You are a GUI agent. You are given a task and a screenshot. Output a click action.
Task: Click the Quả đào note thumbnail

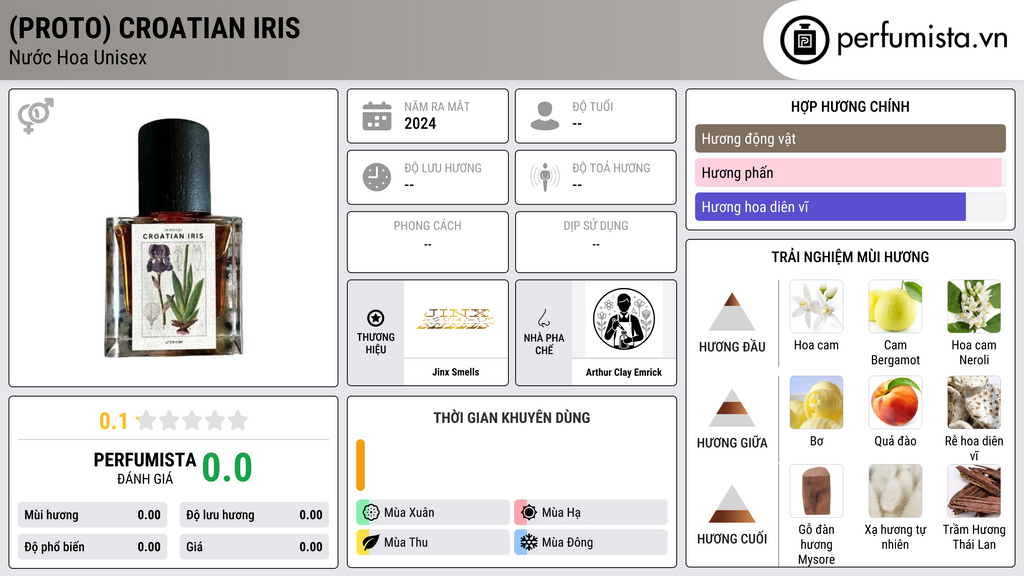(895, 402)
